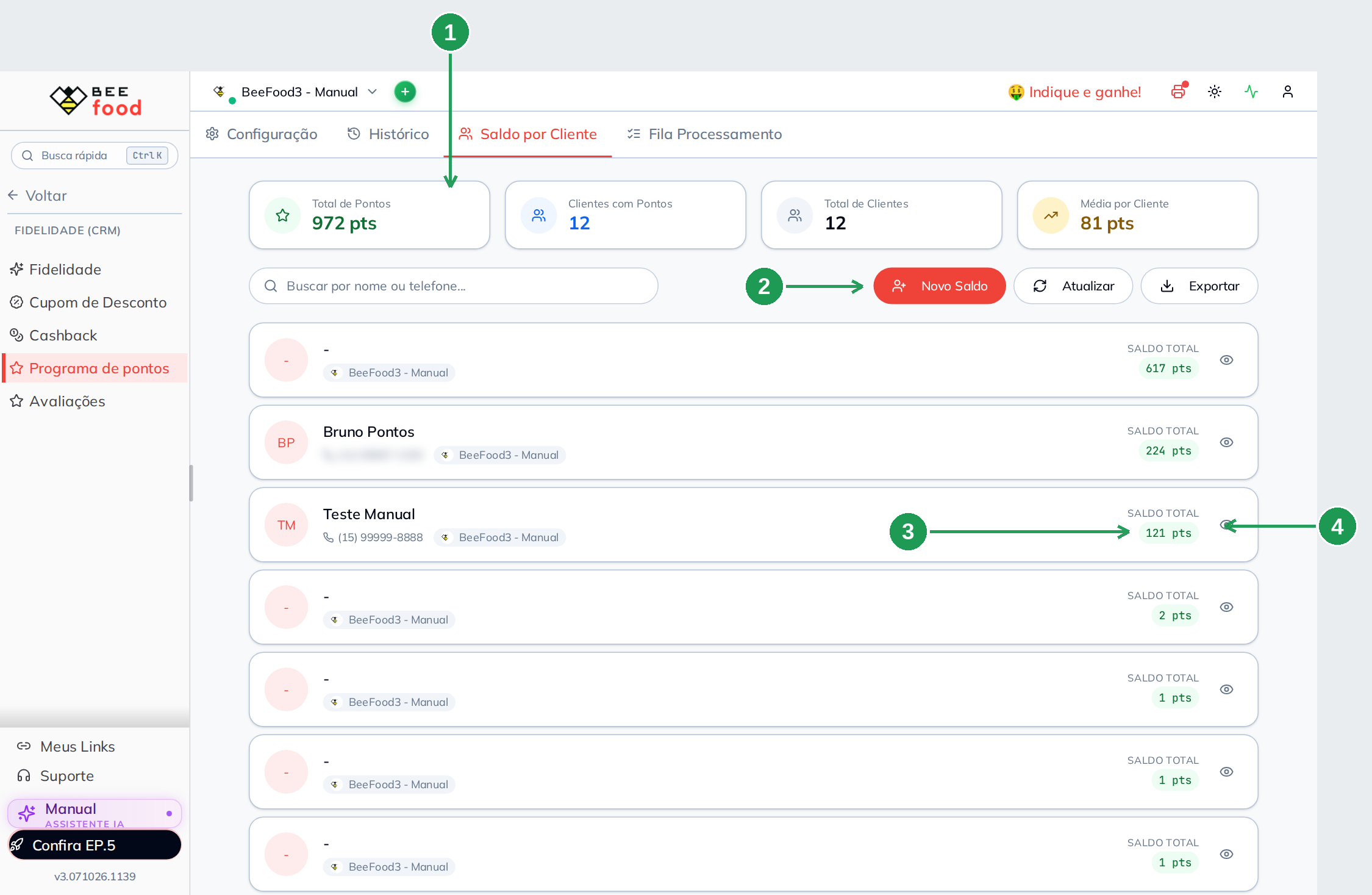
Task: Click the 81 pts average value
Action: pos(1107,223)
